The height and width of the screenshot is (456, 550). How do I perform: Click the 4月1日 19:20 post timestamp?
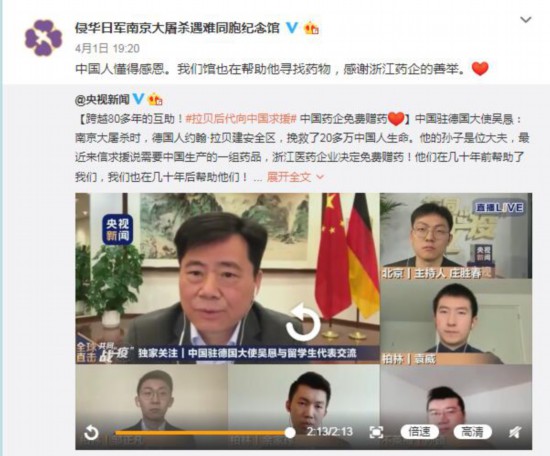tap(107, 48)
